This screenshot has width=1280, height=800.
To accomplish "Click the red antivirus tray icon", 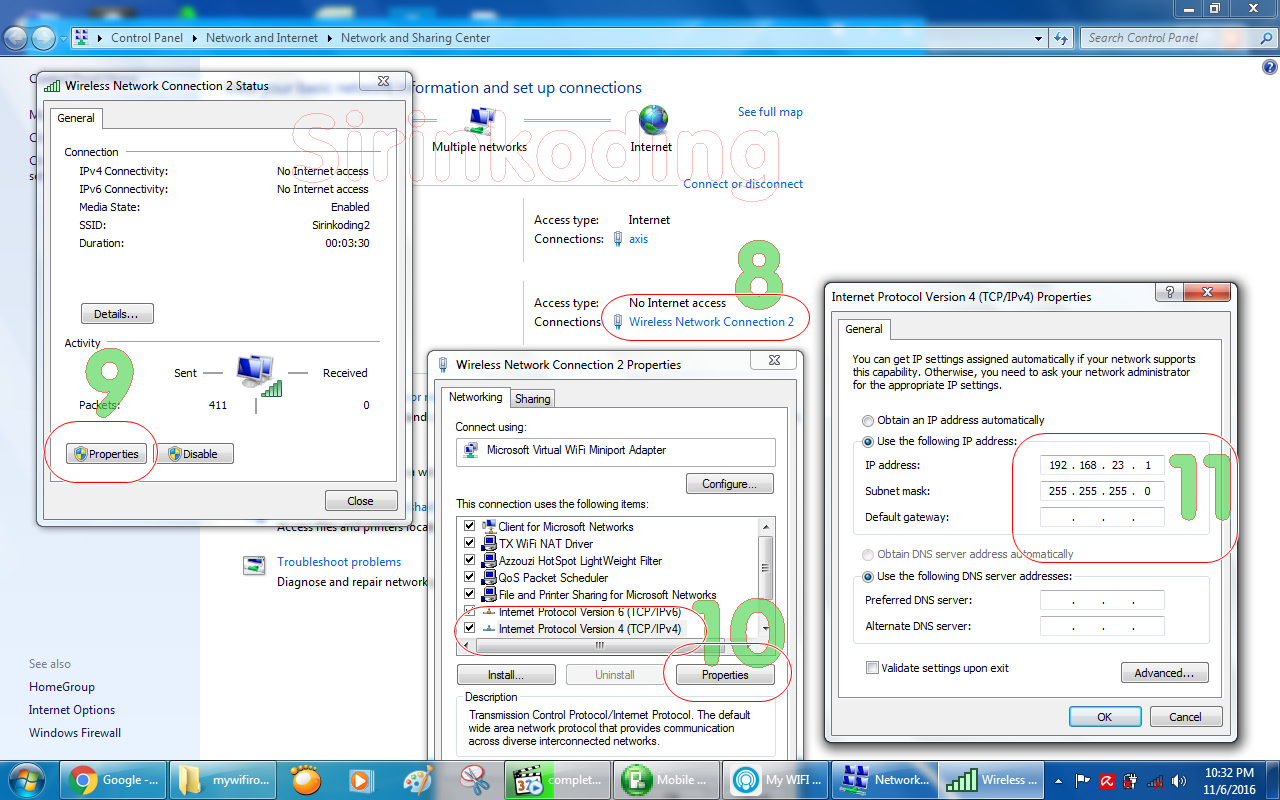I will (1108, 781).
